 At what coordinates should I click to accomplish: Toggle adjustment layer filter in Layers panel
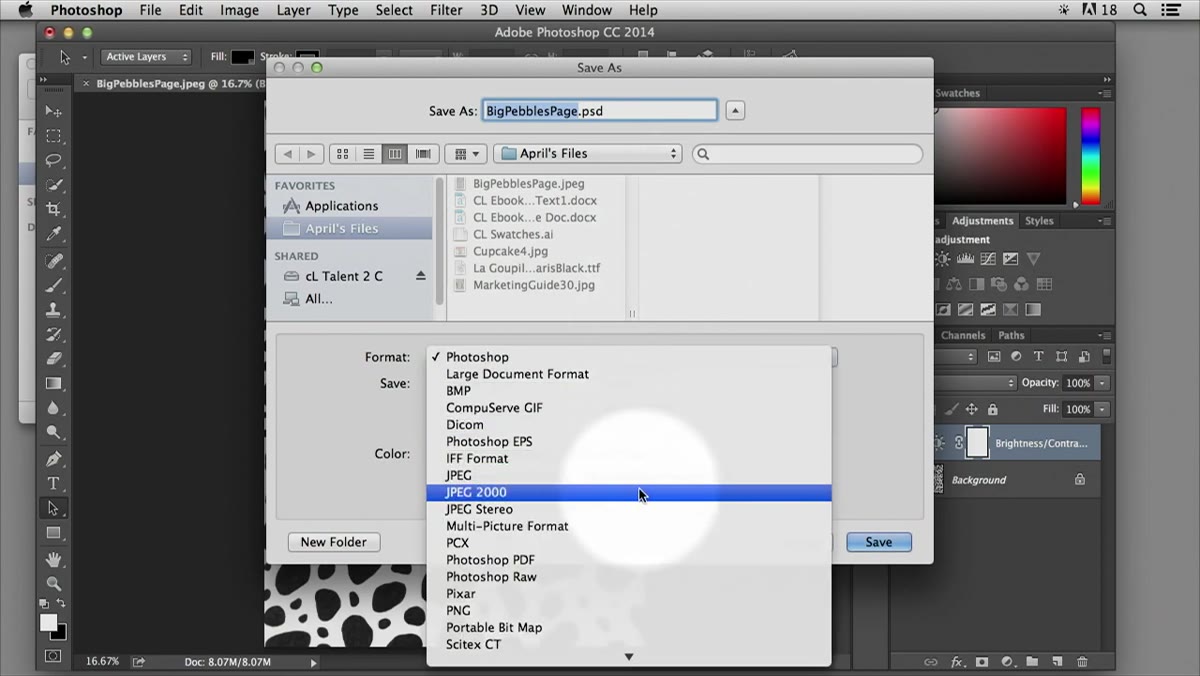click(x=1016, y=356)
